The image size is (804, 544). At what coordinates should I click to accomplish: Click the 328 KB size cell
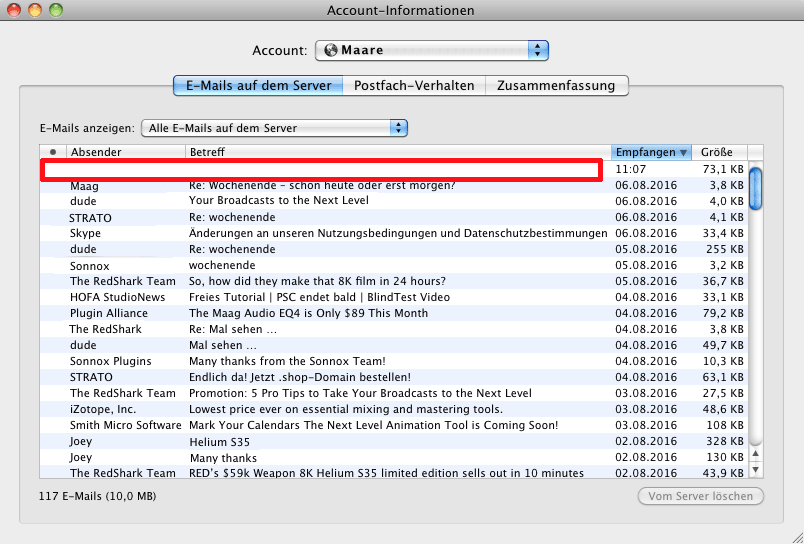coord(725,441)
